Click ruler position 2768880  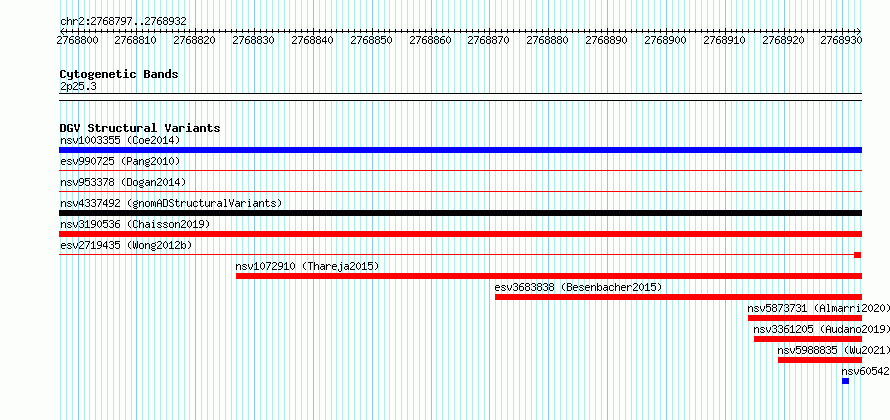pyautogui.click(x=548, y=40)
